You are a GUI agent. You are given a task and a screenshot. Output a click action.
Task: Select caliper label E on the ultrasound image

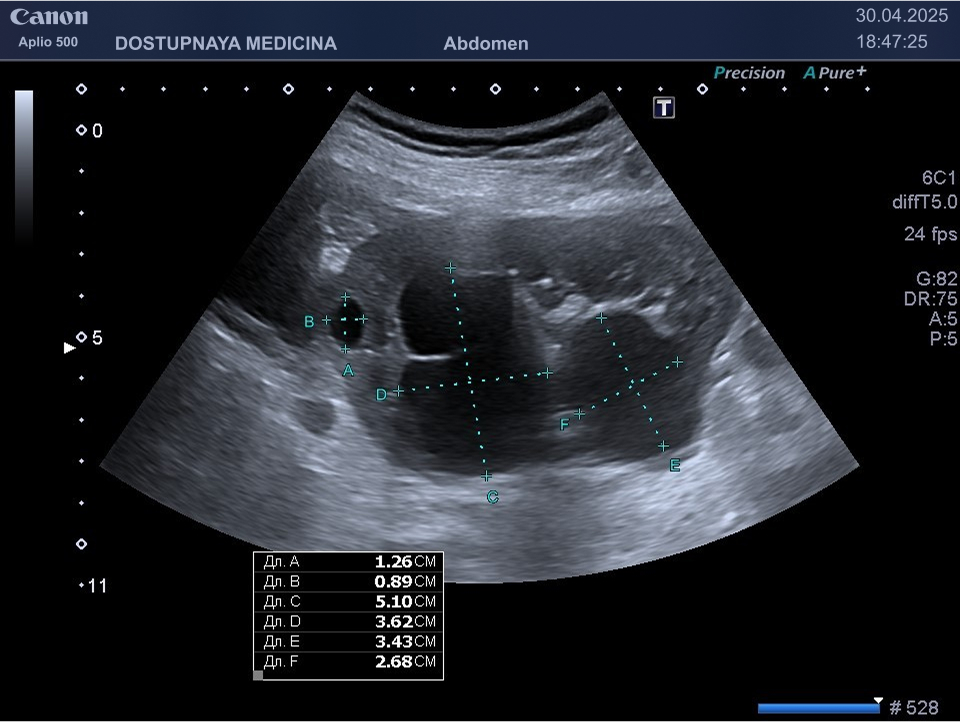[x=675, y=466]
